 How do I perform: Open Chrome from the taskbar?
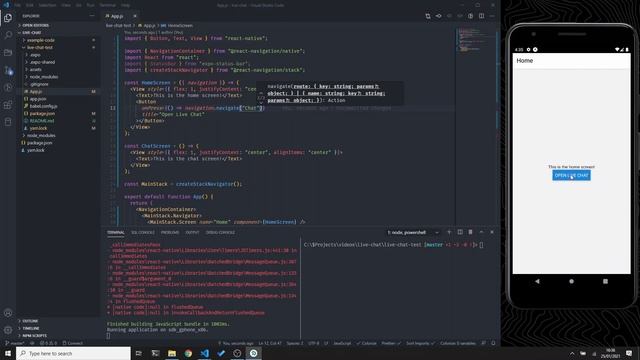pyautogui.click(x=188, y=353)
